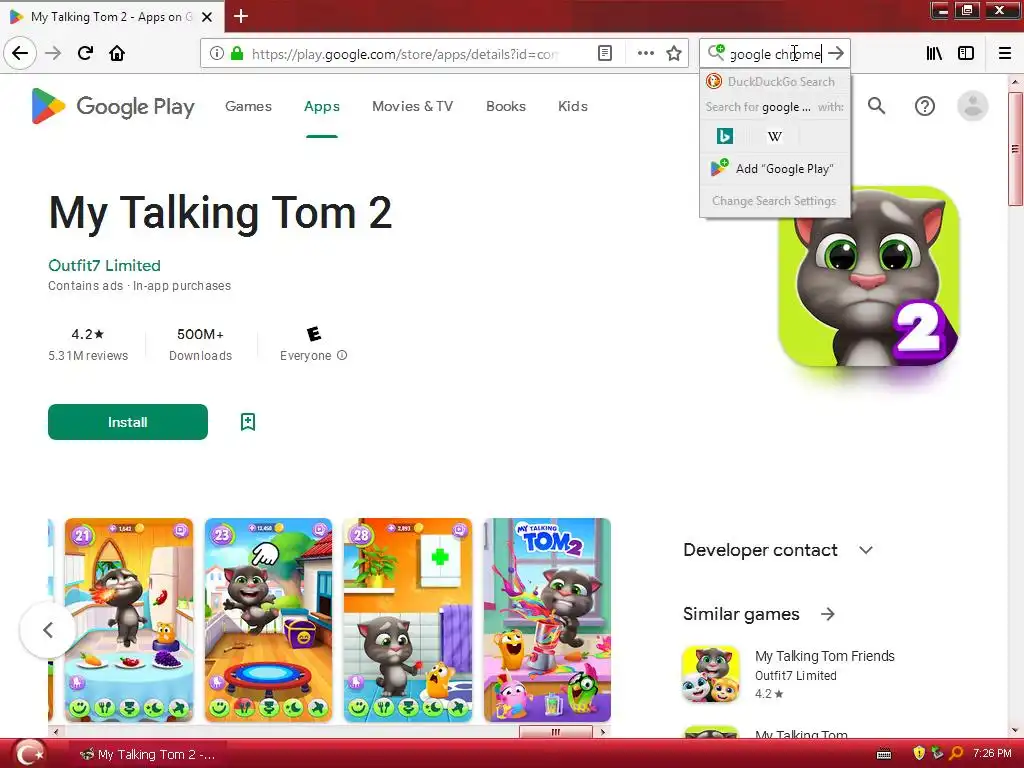Open the tray keyboard icon
The height and width of the screenshot is (768, 1024).
[884, 754]
